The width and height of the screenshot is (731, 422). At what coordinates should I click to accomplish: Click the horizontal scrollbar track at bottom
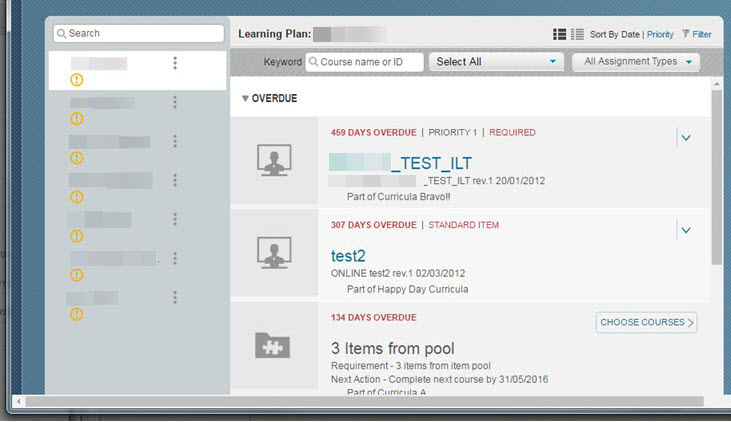(364, 401)
